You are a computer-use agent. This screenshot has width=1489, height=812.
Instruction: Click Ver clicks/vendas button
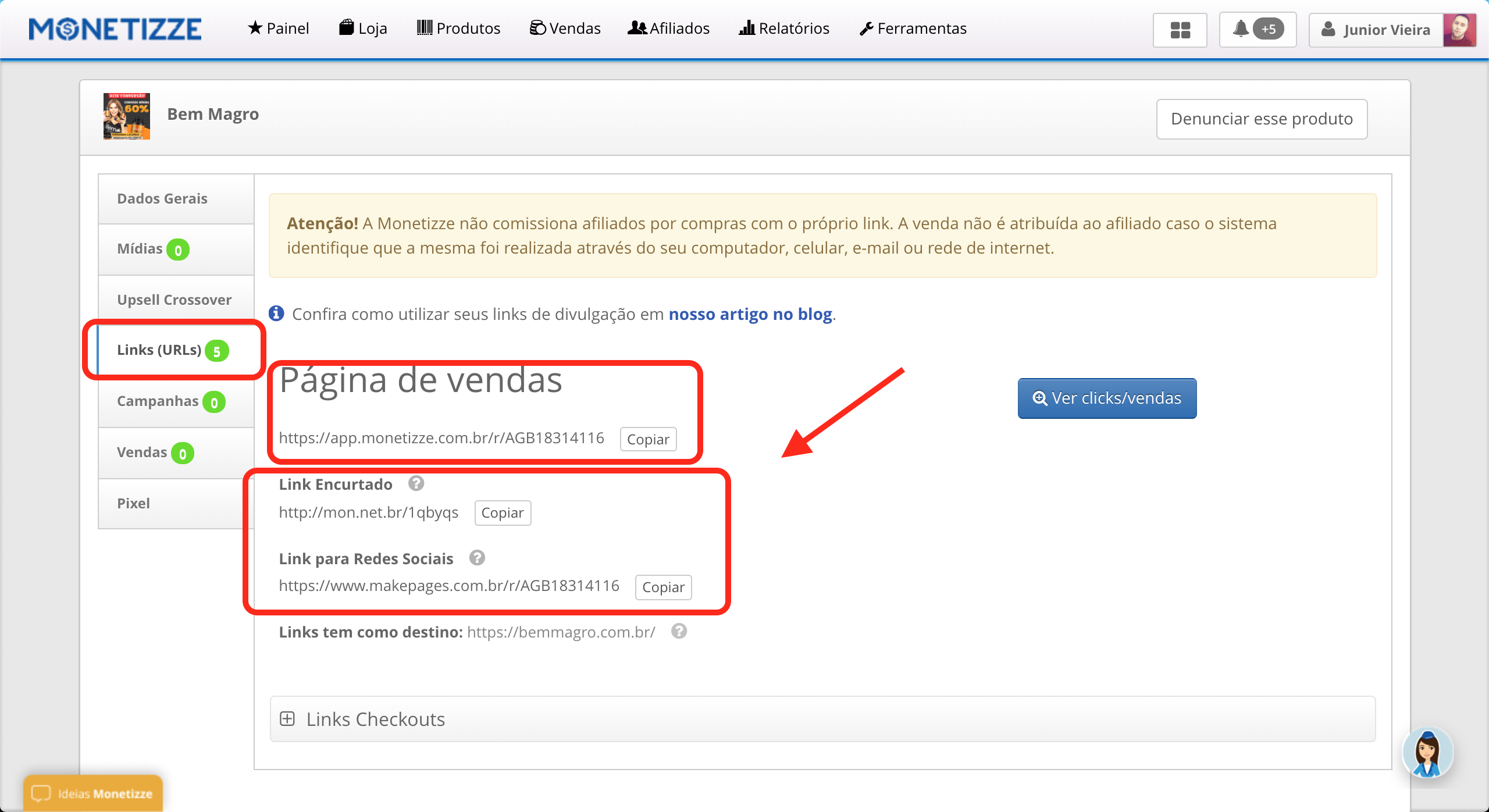tap(1107, 398)
